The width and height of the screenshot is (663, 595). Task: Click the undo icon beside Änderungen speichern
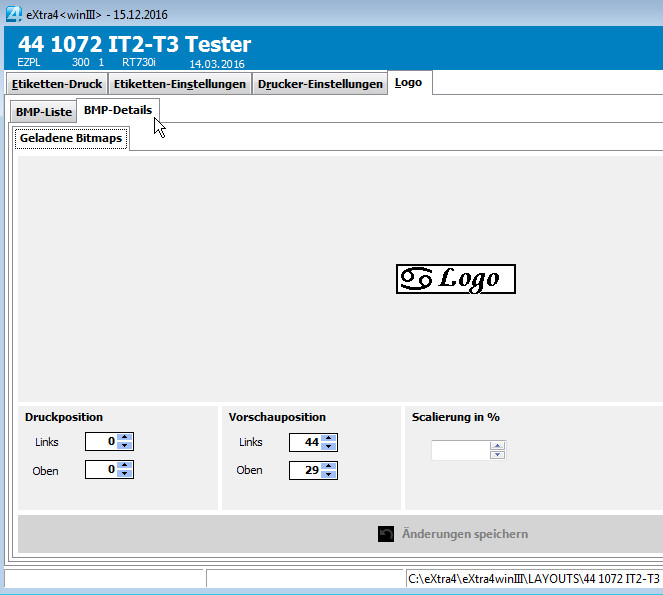tap(386, 534)
